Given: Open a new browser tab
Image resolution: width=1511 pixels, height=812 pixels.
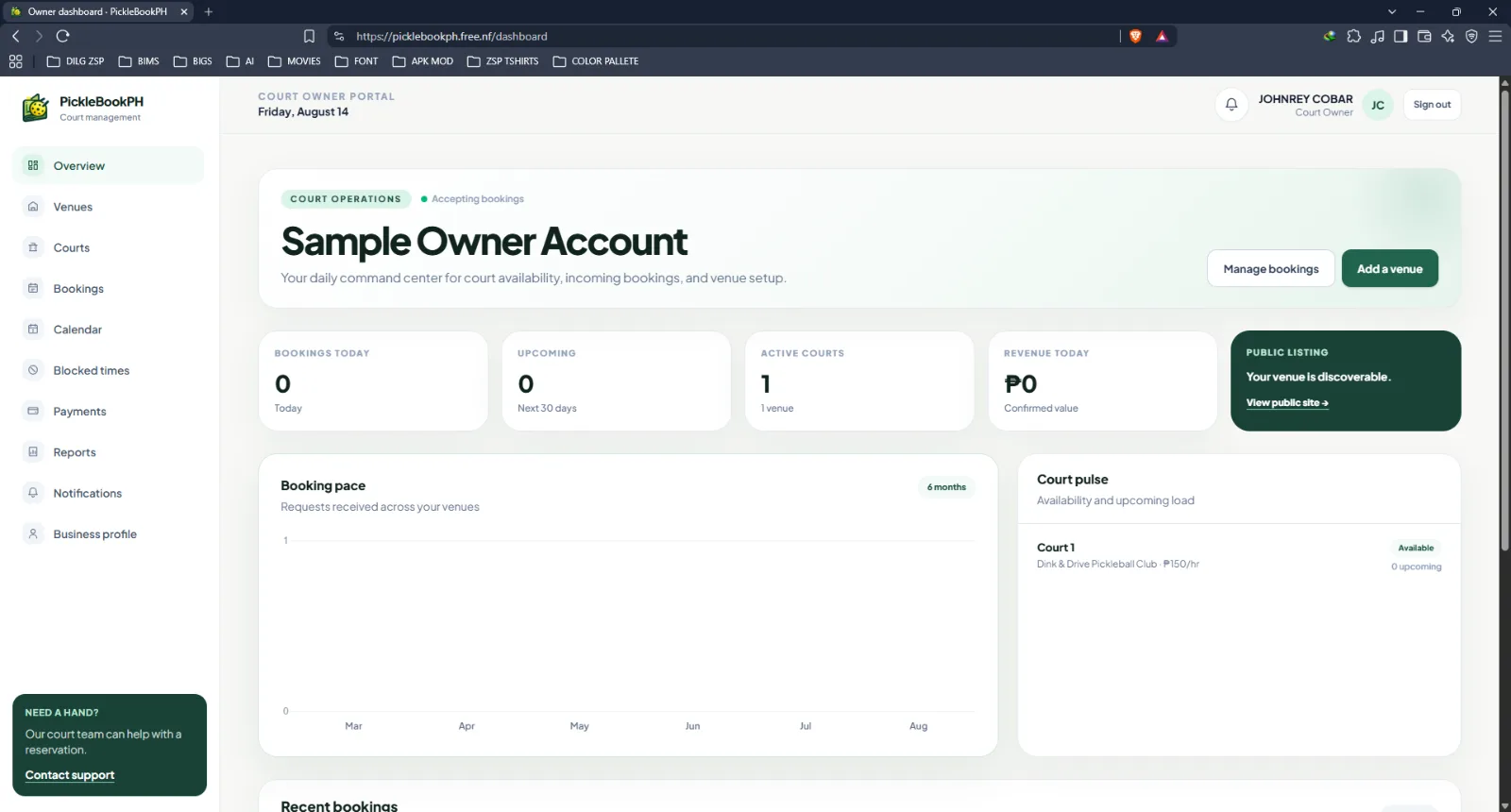Looking at the screenshot, I should click(x=209, y=11).
